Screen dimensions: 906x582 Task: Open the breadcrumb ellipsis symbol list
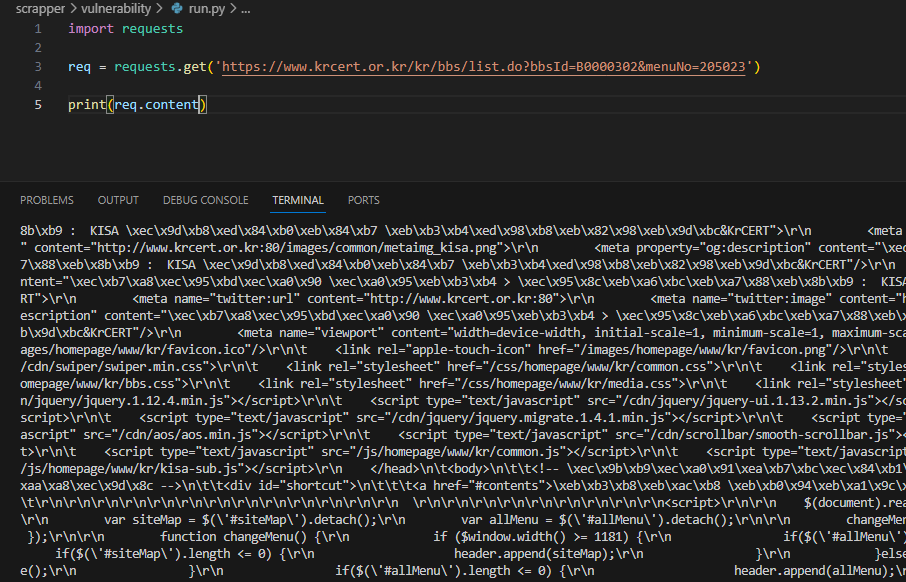click(246, 9)
